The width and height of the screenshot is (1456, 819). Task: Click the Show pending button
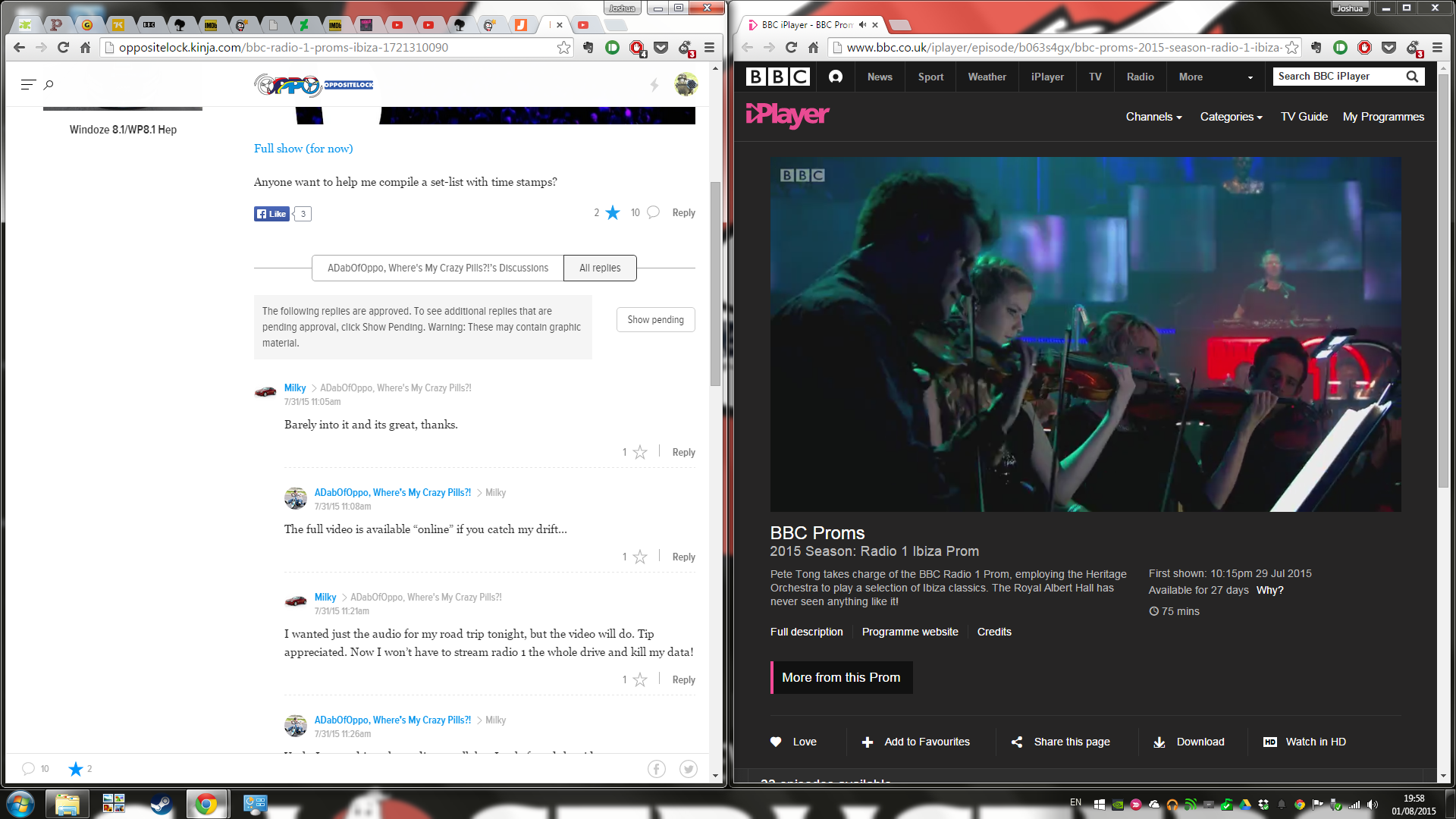(x=655, y=320)
